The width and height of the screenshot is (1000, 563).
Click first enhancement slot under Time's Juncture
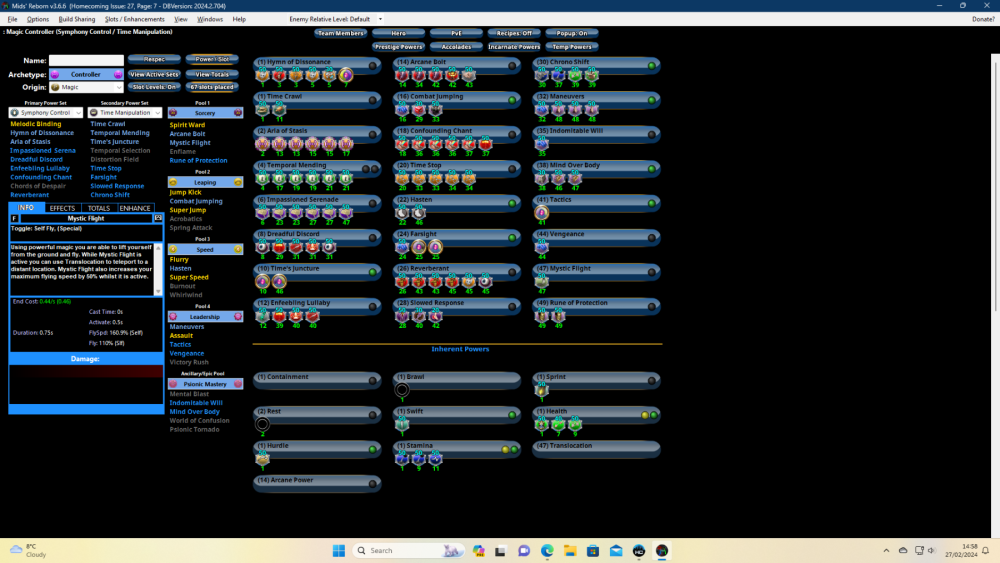pyautogui.click(x=262, y=282)
